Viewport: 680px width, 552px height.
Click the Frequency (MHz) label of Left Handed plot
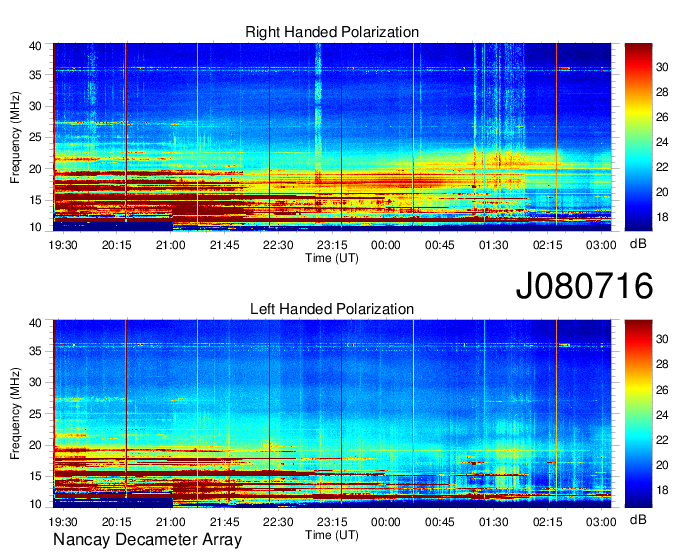click(15, 414)
